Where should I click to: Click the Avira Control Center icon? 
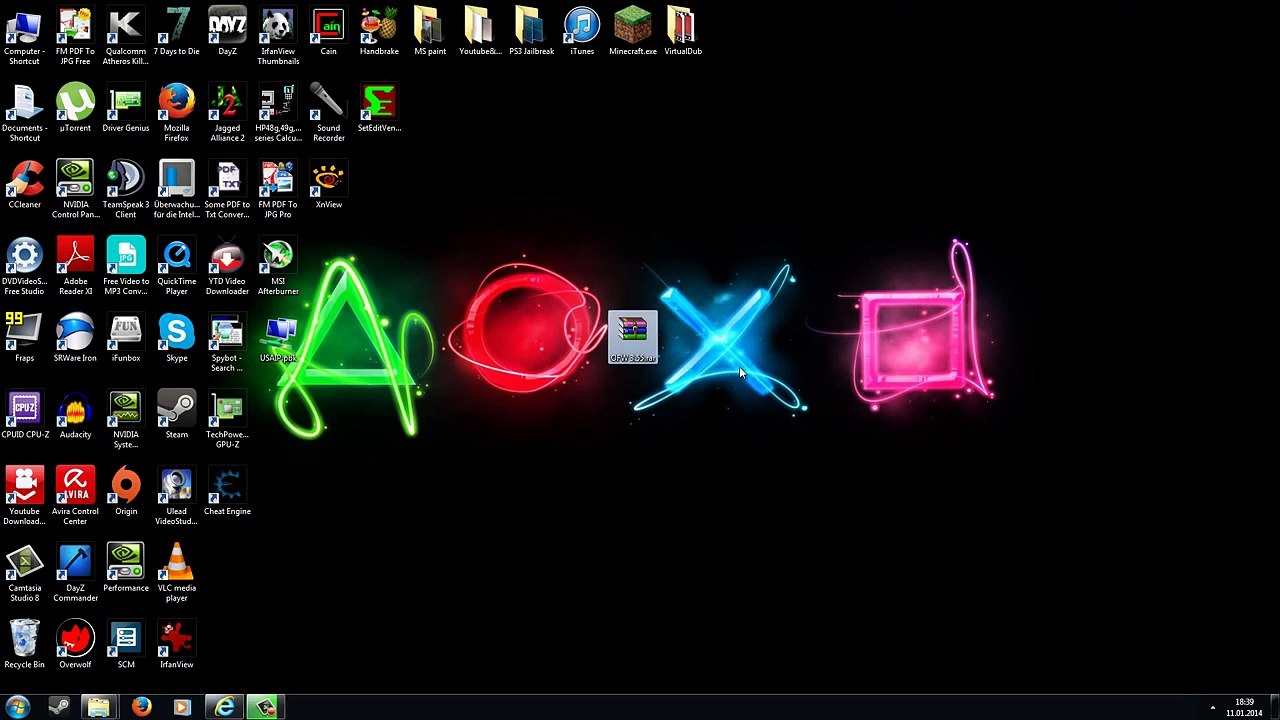75,497
